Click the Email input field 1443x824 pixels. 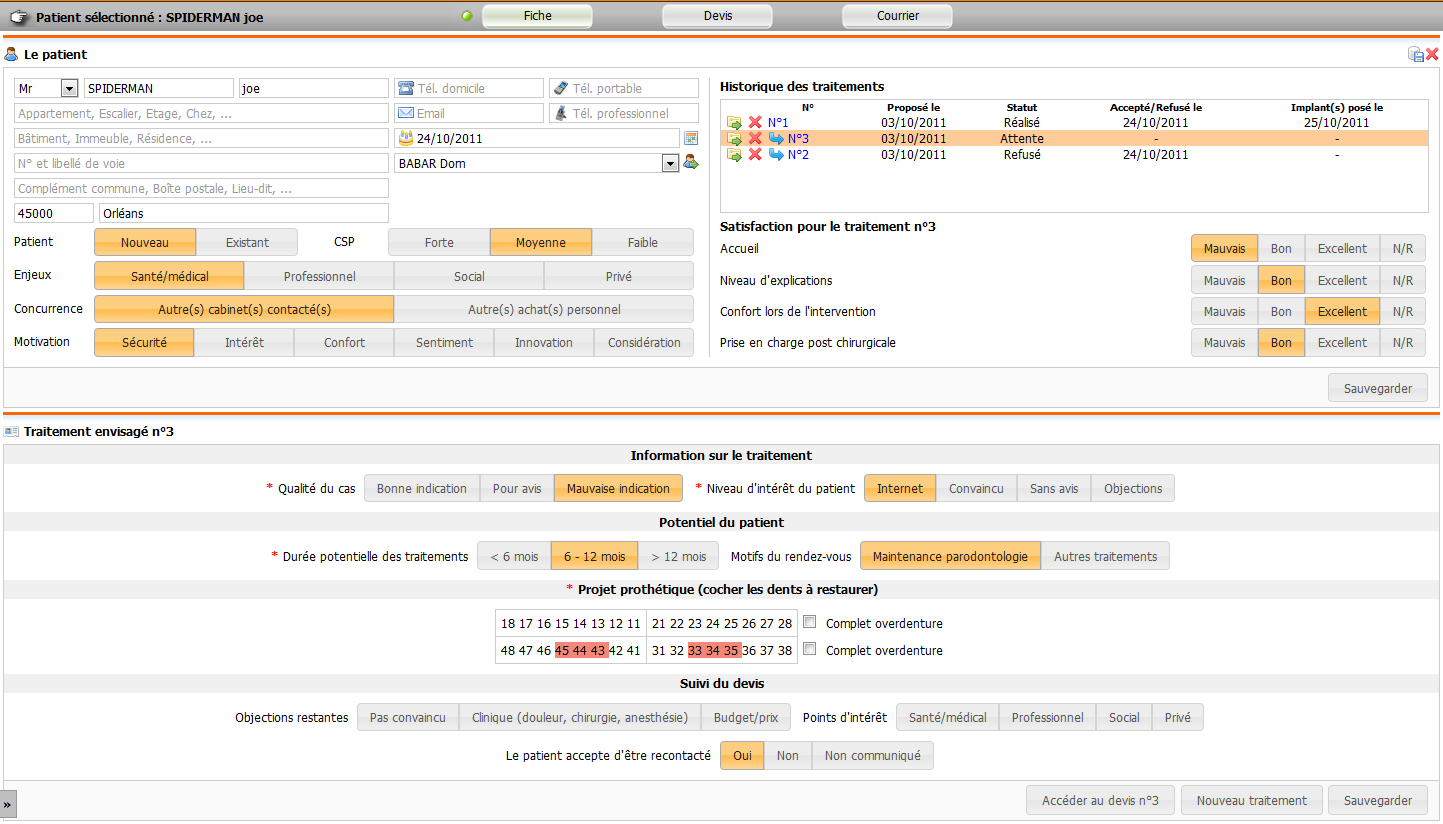tap(469, 114)
